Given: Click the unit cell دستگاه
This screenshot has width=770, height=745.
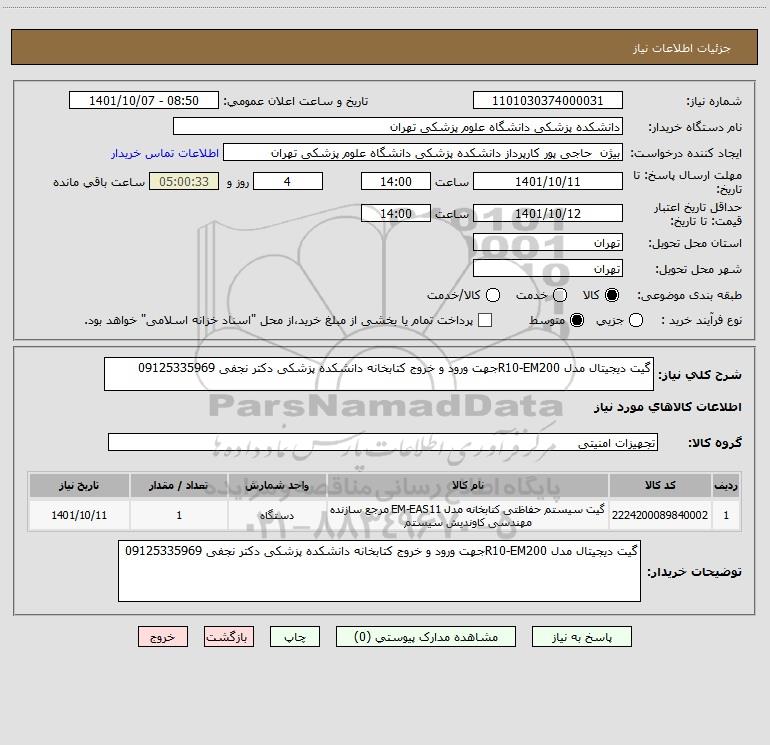Looking at the screenshot, I should click(x=277, y=515).
